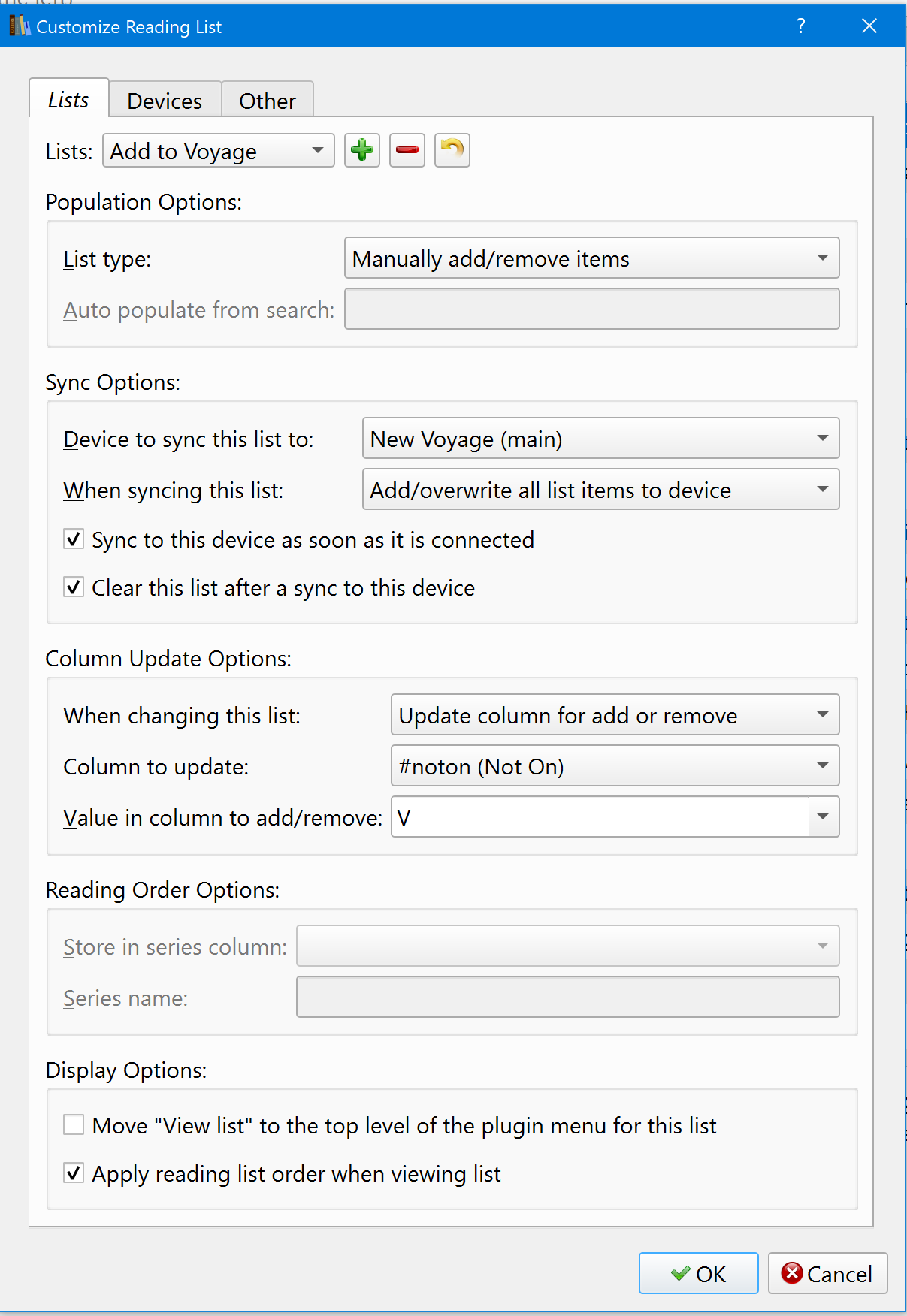Switch to the Devices tab
The height and width of the screenshot is (1316, 907).
(x=165, y=101)
